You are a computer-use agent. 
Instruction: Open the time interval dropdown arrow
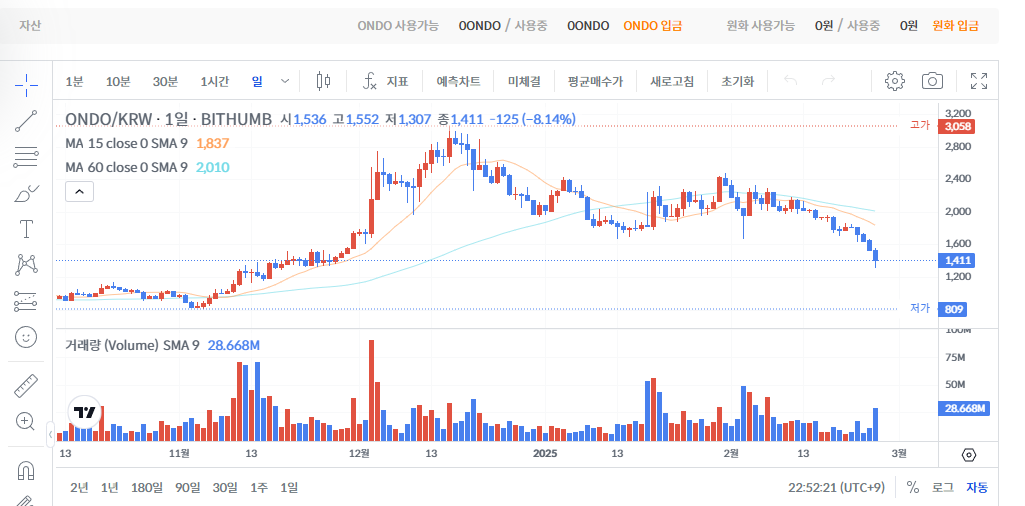285,81
